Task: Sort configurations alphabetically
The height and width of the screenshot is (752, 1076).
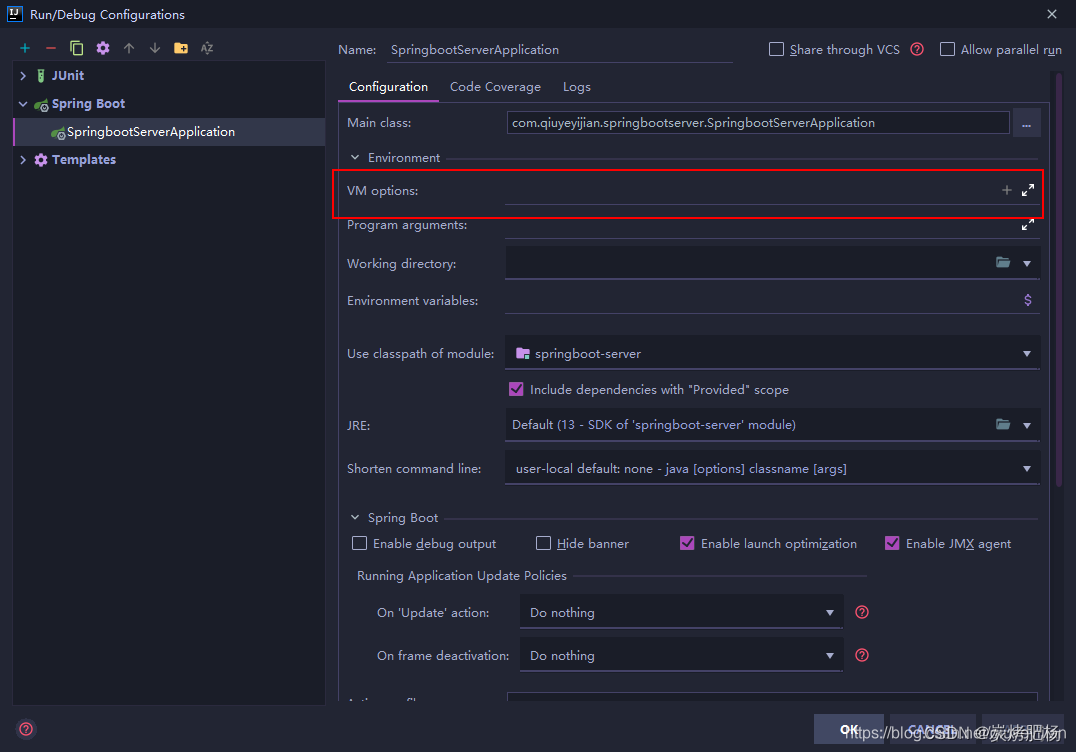Action: pyautogui.click(x=206, y=47)
